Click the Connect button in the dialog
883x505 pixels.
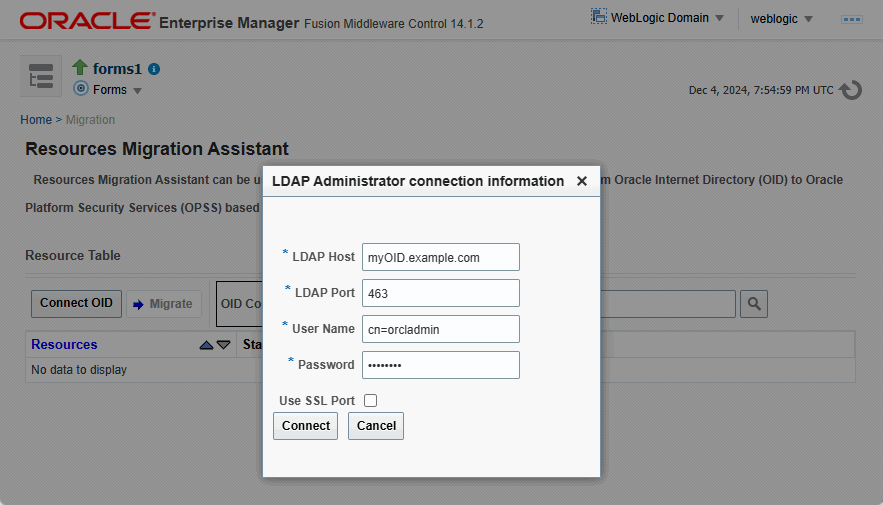point(305,426)
